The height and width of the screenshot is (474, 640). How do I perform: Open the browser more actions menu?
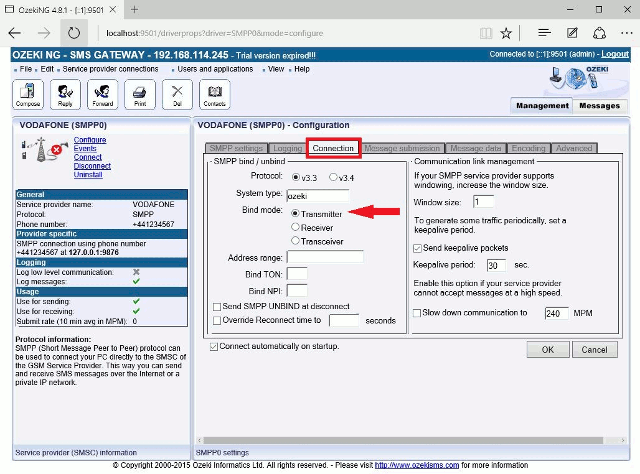click(627, 33)
